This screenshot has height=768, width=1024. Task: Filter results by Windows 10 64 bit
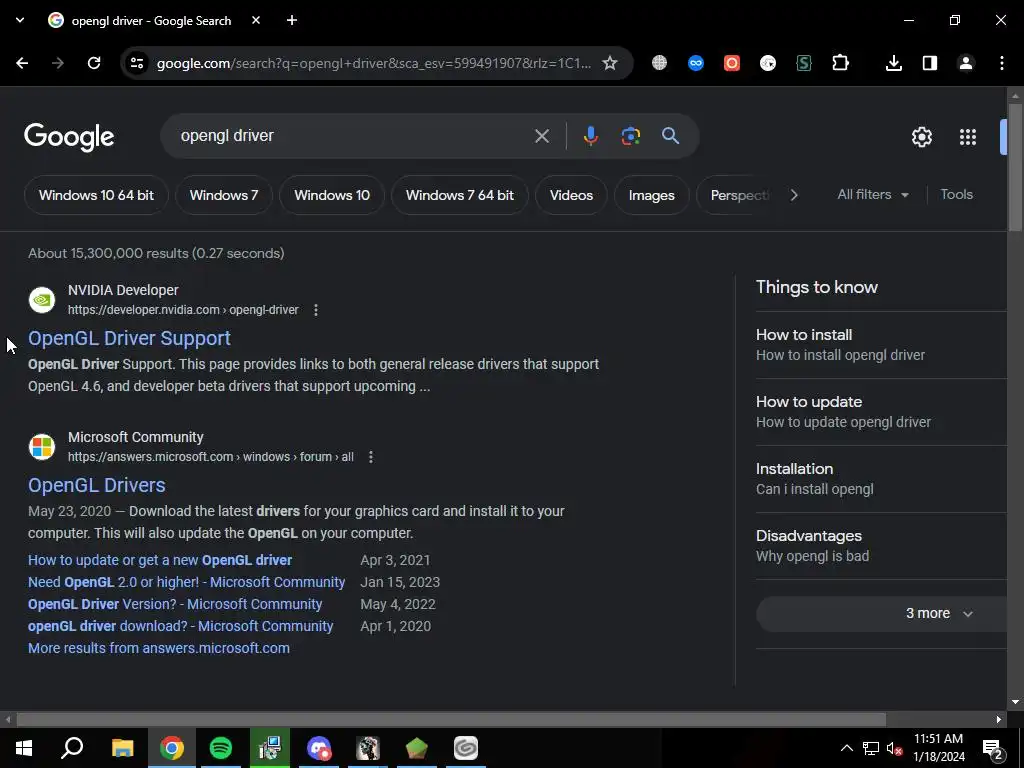(x=97, y=195)
